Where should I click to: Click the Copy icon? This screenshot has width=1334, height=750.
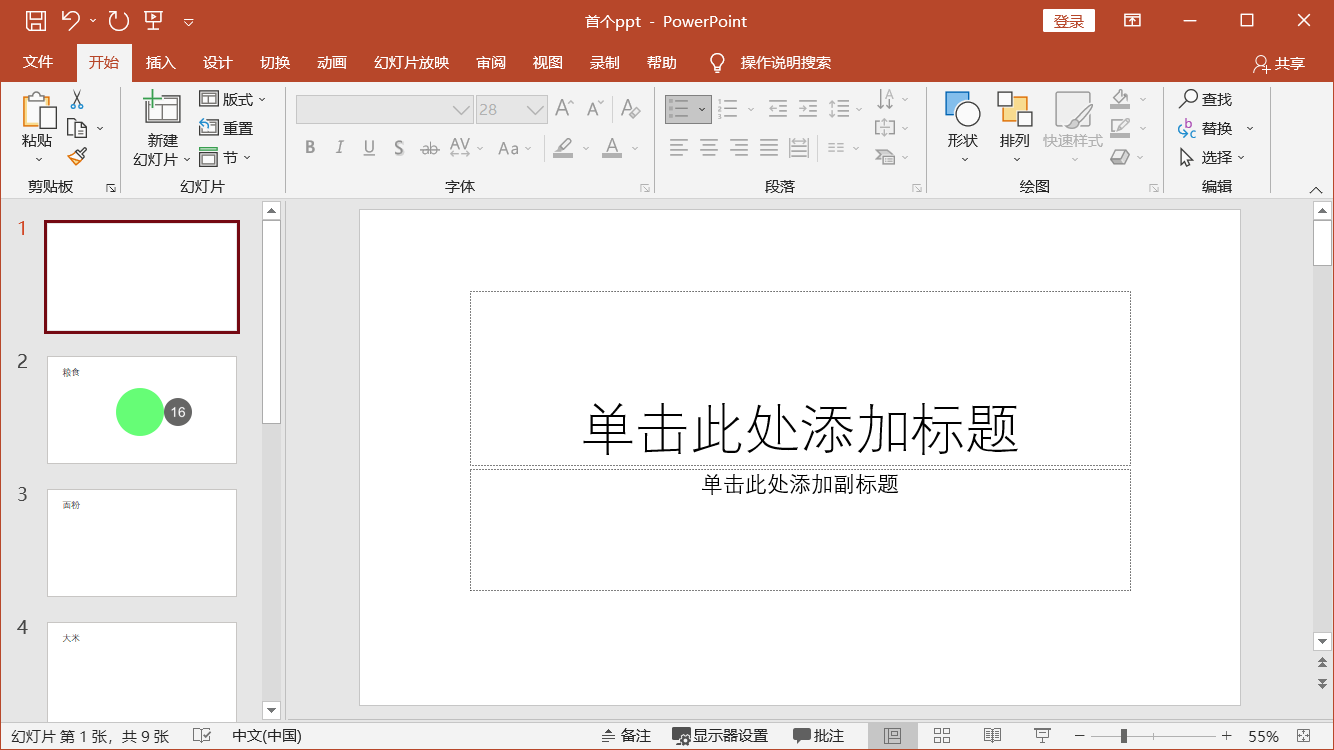click(x=77, y=128)
